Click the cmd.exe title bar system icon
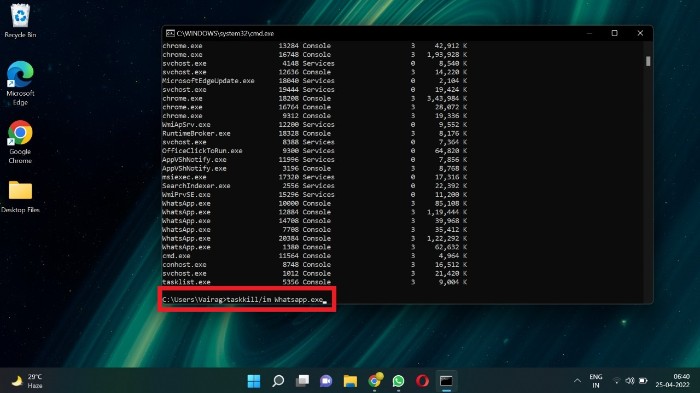Screen dimensions: 700x393 [170, 33]
